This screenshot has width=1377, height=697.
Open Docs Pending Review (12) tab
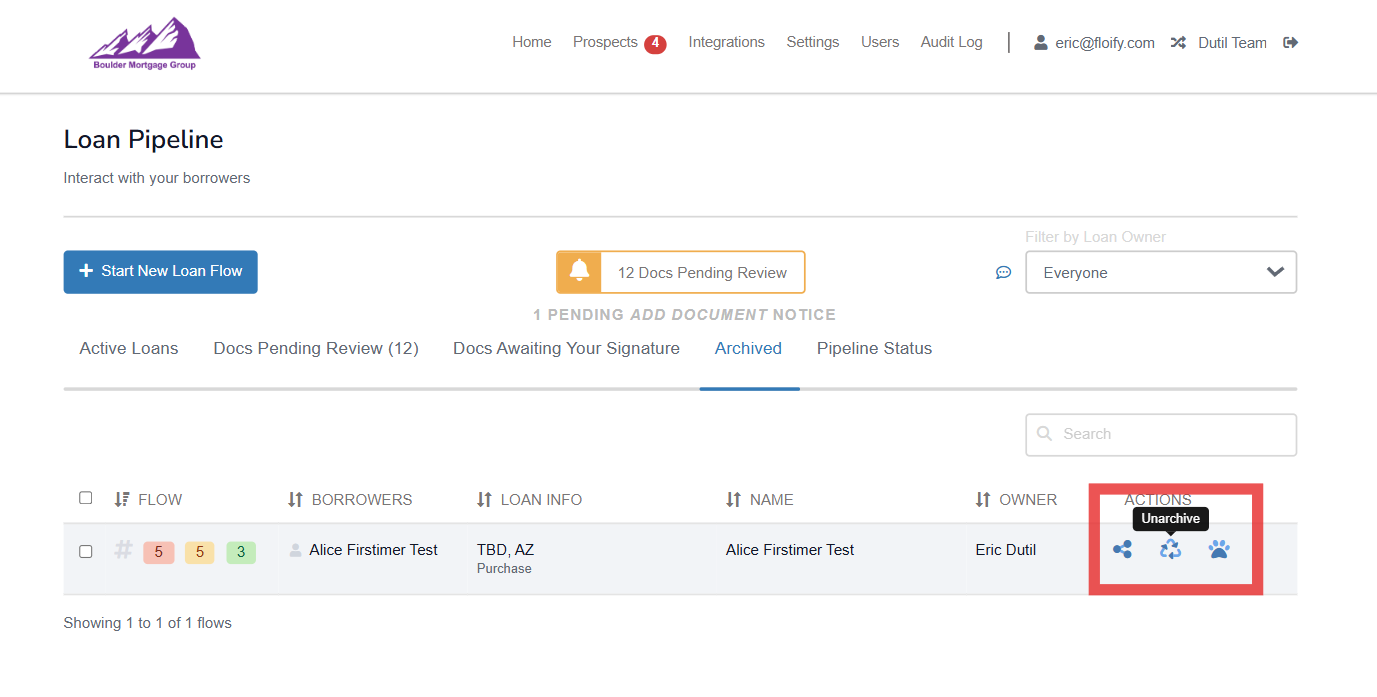(x=316, y=349)
